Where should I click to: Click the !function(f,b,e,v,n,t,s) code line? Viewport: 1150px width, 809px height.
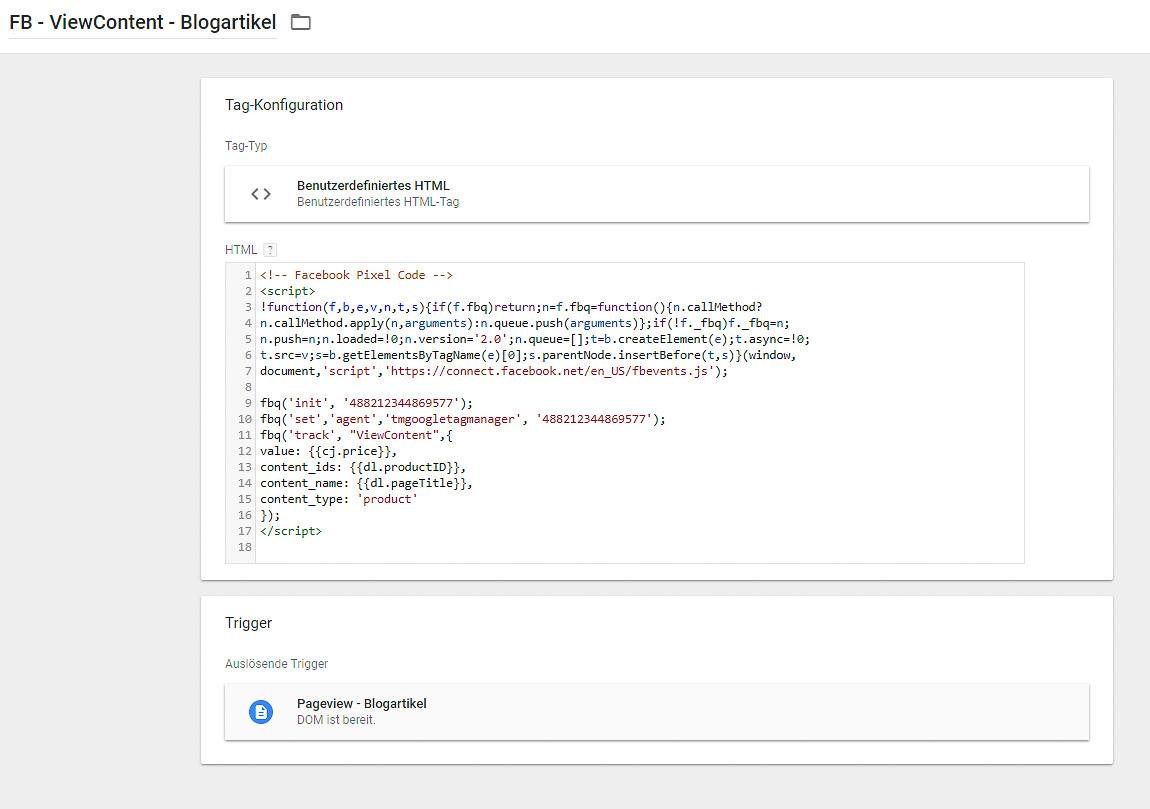click(511, 307)
